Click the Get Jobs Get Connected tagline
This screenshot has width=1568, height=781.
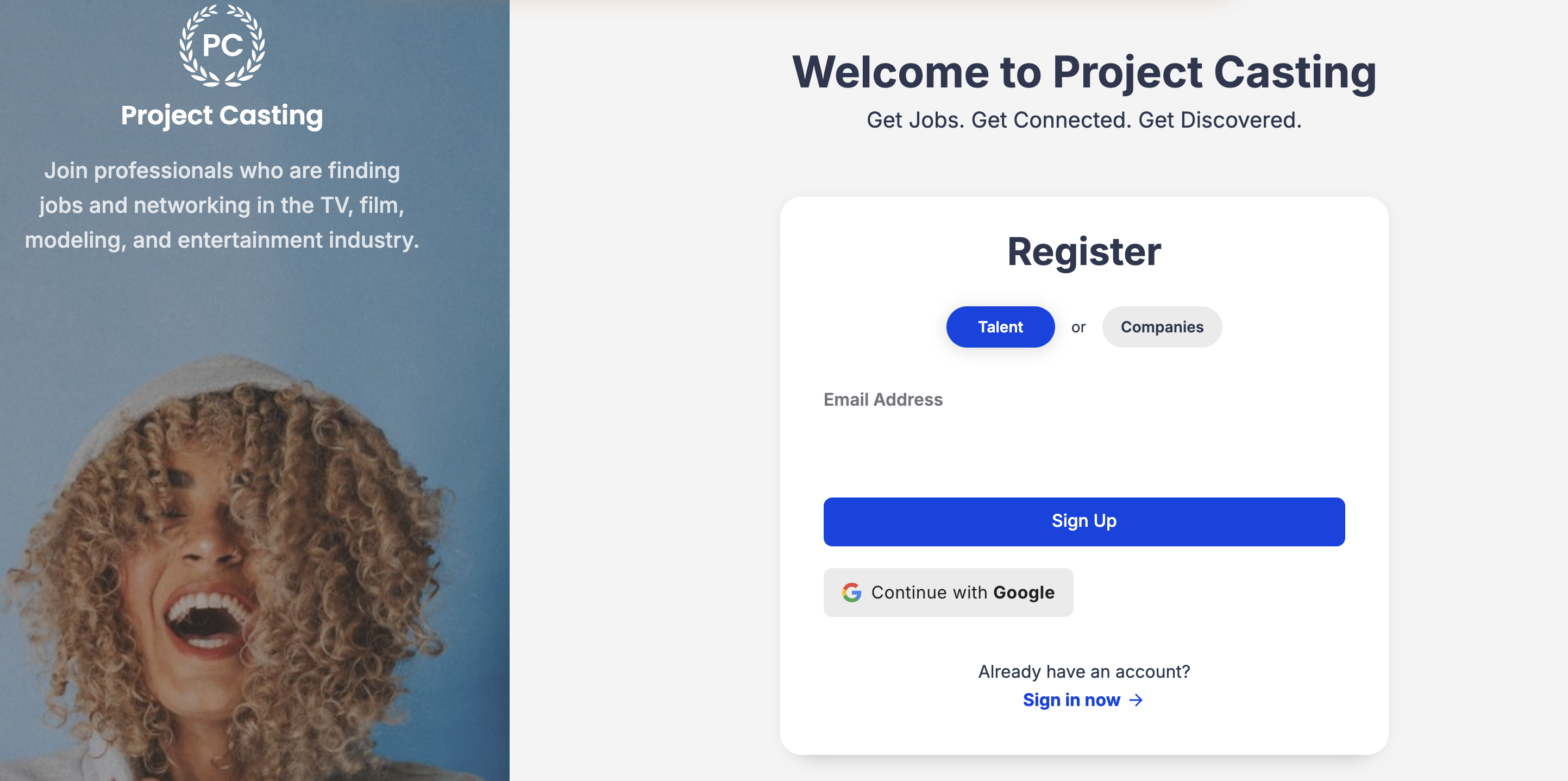click(x=1083, y=120)
